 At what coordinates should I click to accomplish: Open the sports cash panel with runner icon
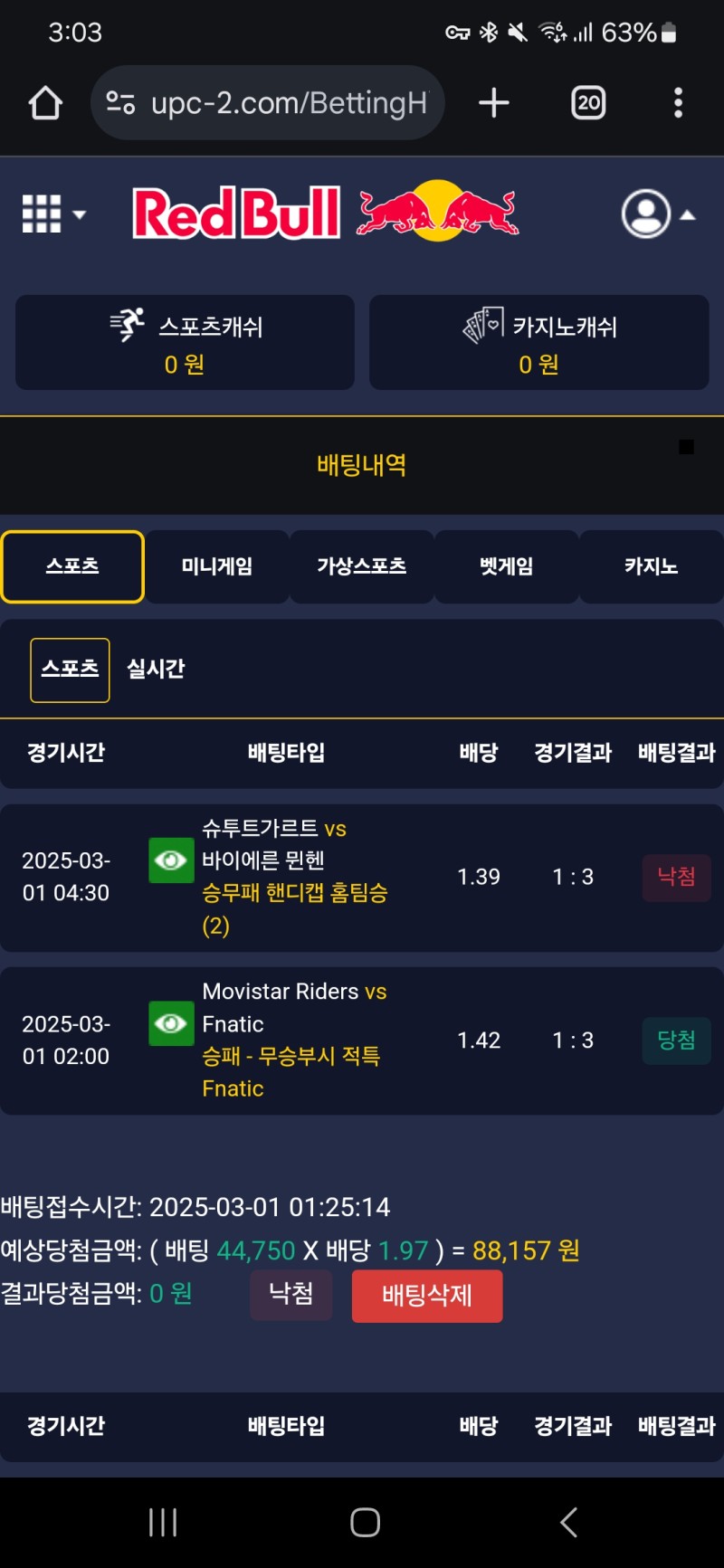pos(185,343)
